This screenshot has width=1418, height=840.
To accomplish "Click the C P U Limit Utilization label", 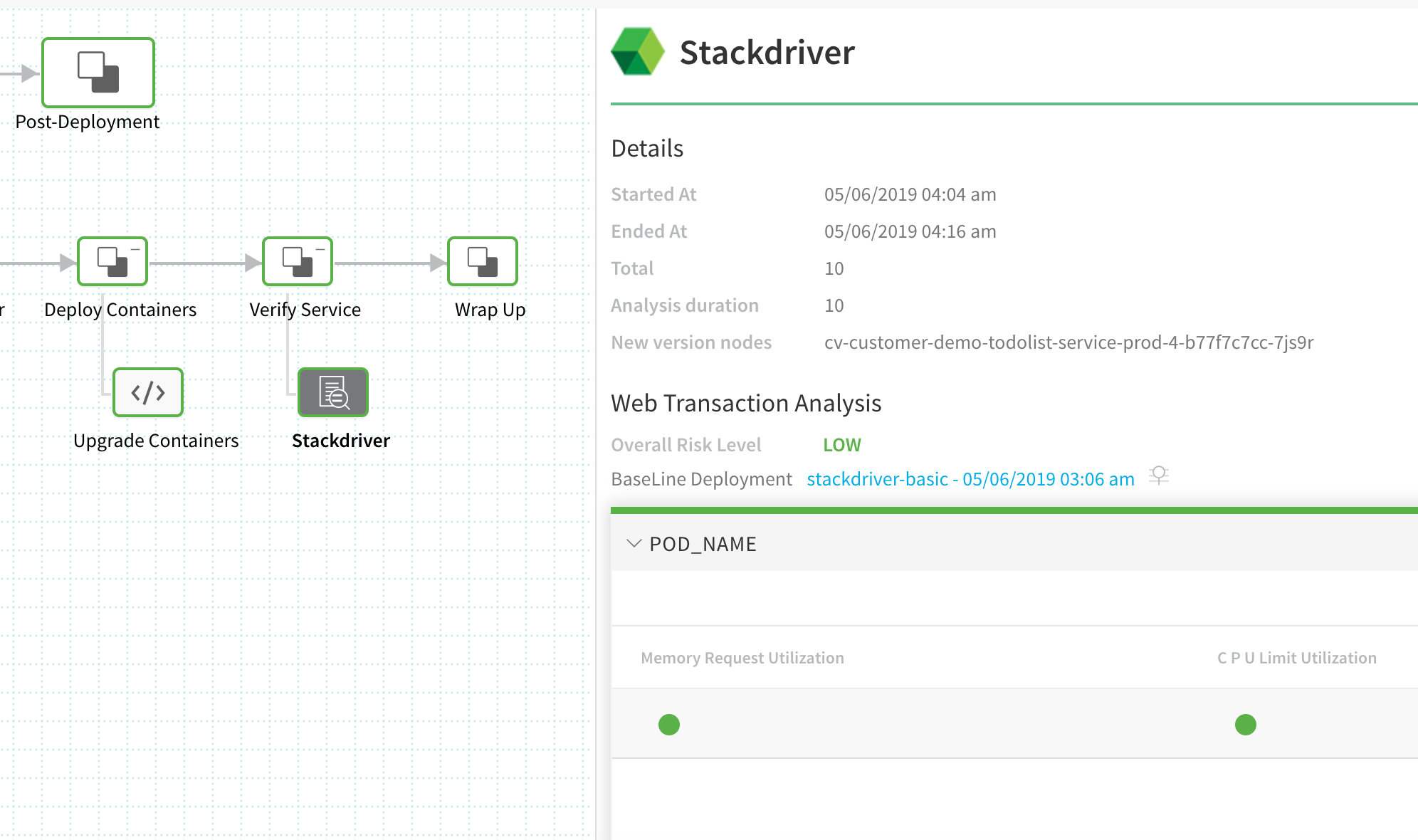I will pyautogui.click(x=1297, y=658).
